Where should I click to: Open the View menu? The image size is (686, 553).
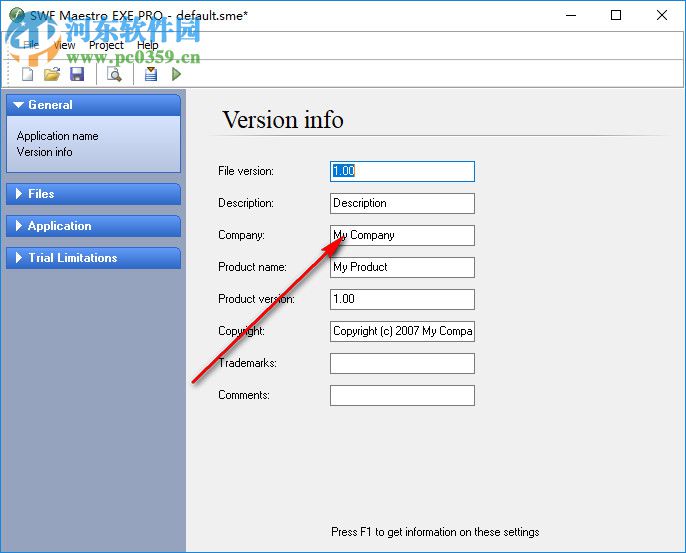(64, 45)
